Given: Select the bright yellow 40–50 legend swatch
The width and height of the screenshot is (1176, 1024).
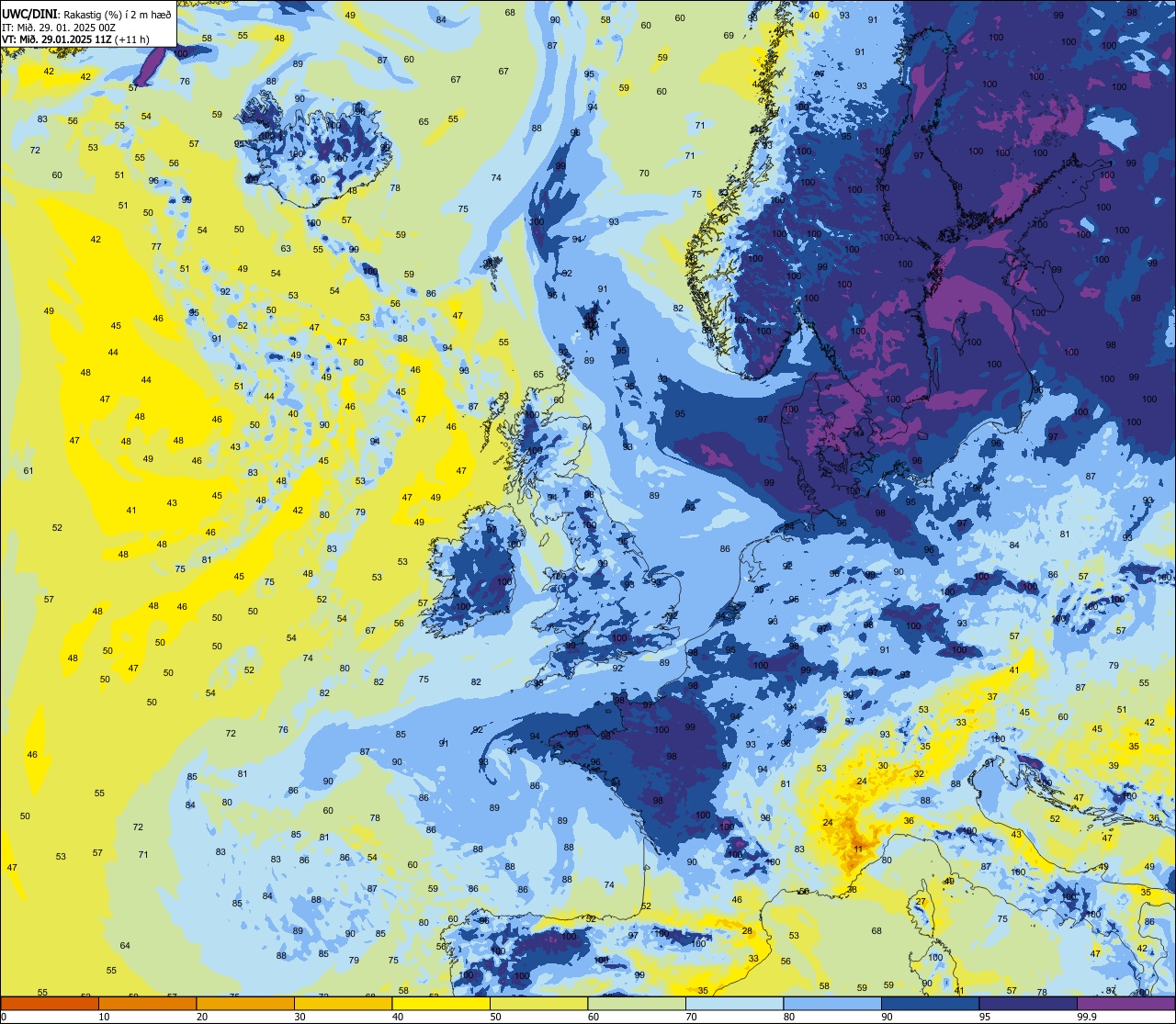Looking at the screenshot, I should pos(441,1003).
